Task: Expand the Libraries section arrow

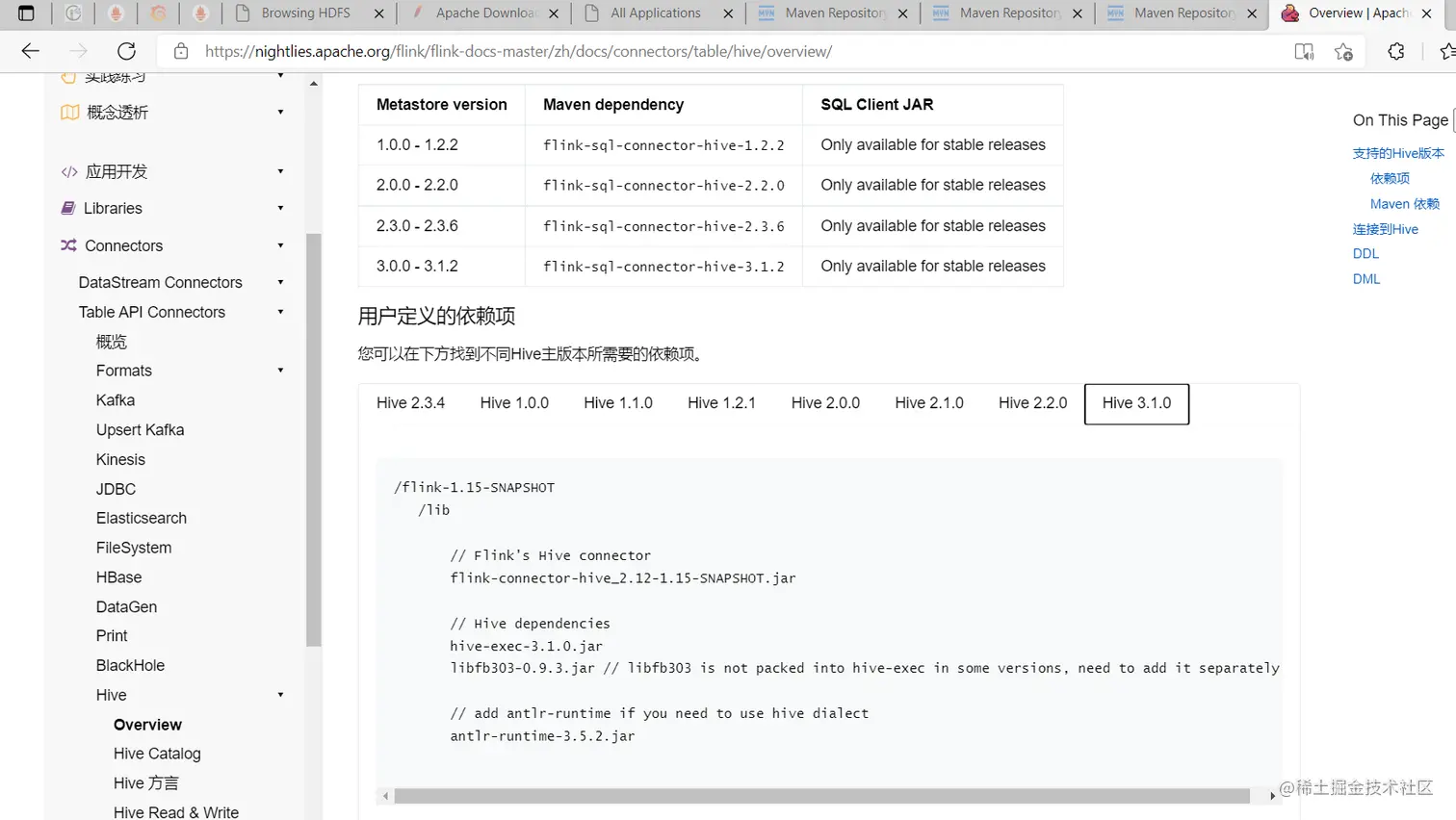Action: [280, 208]
